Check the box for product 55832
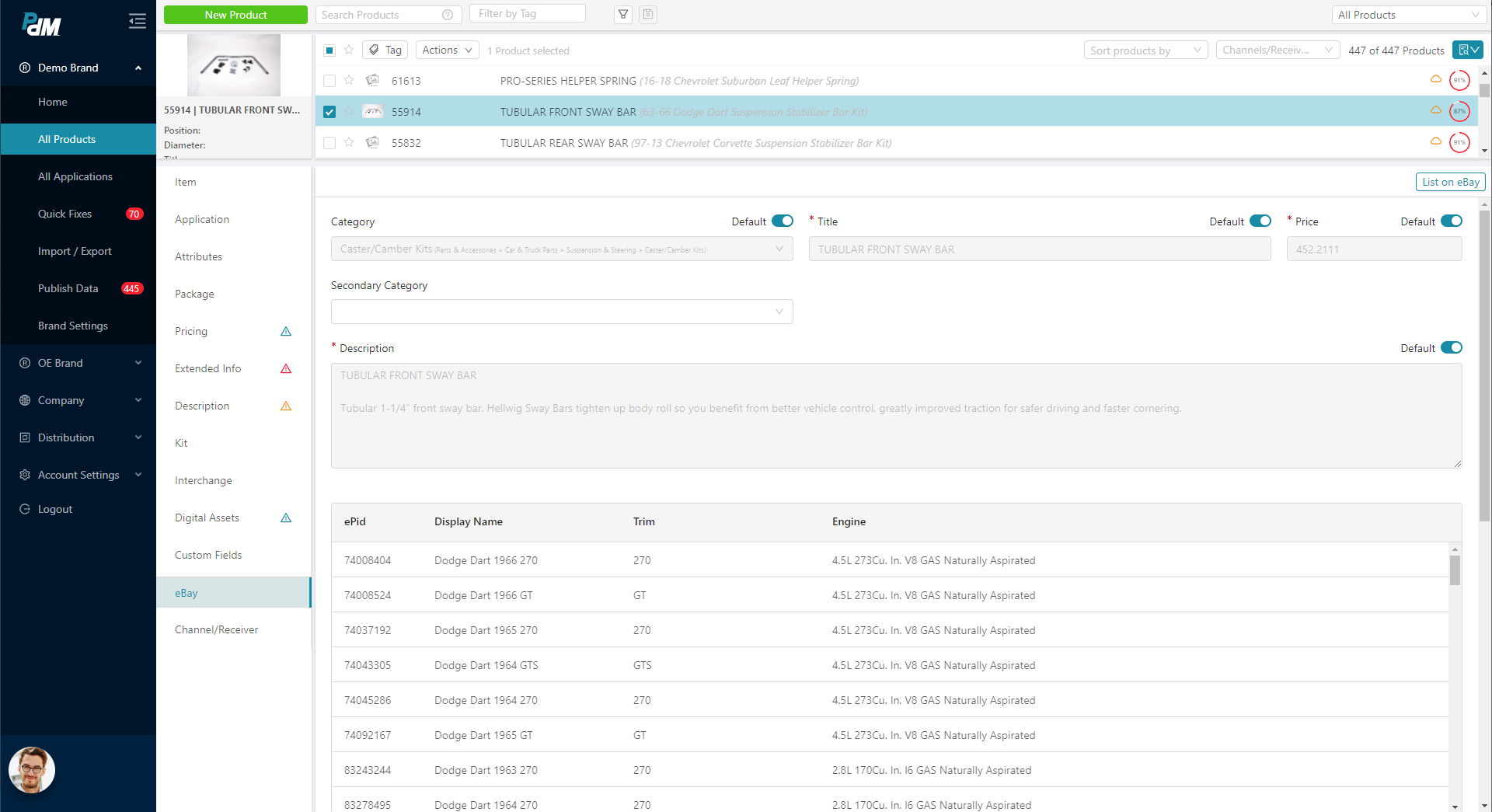The image size is (1492, 812). (329, 143)
